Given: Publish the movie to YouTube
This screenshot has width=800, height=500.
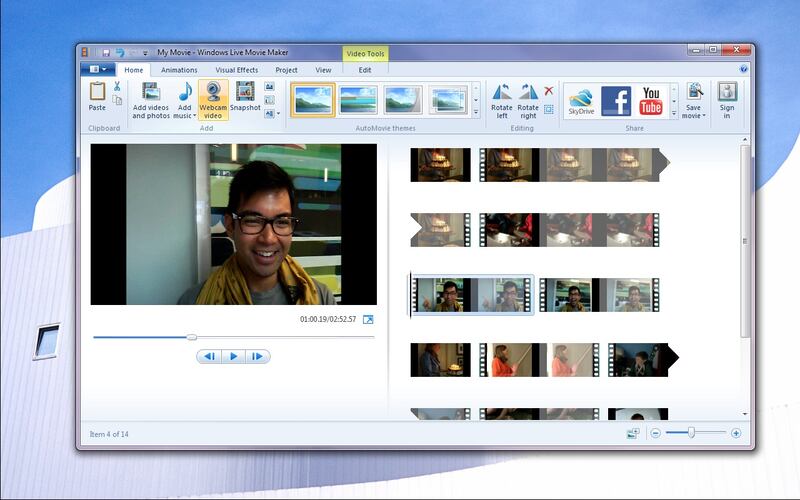Looking at the screenshot, I should pos(651,100).
